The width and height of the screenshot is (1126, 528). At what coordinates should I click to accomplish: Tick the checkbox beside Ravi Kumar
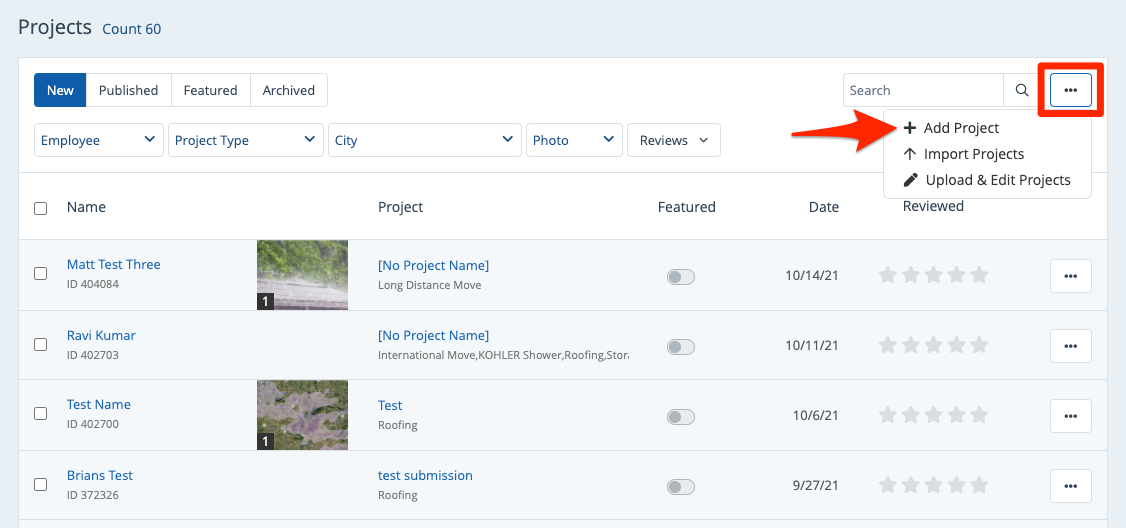click(x=41, y=344)
